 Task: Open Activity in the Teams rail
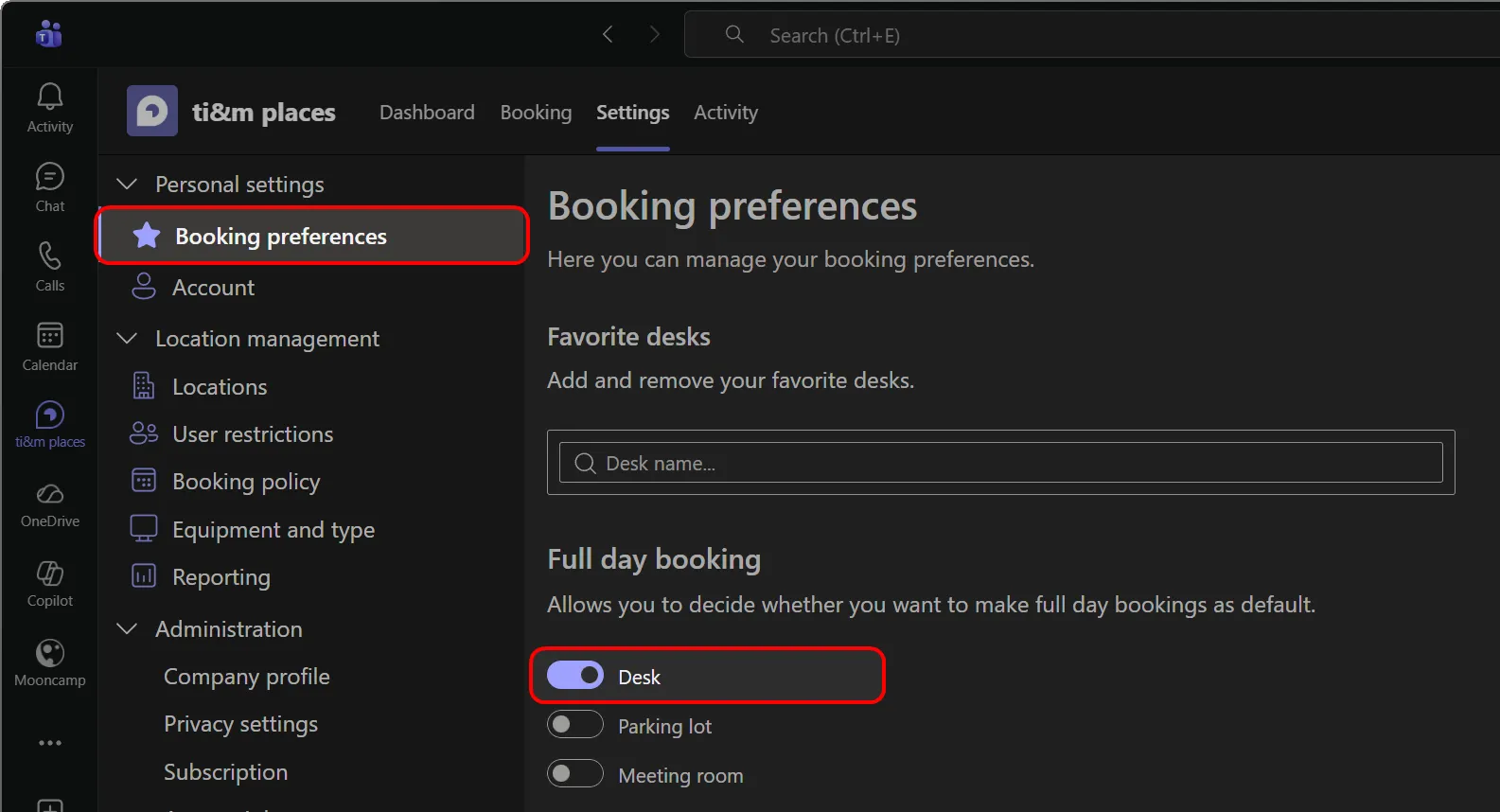pos(50,108)
